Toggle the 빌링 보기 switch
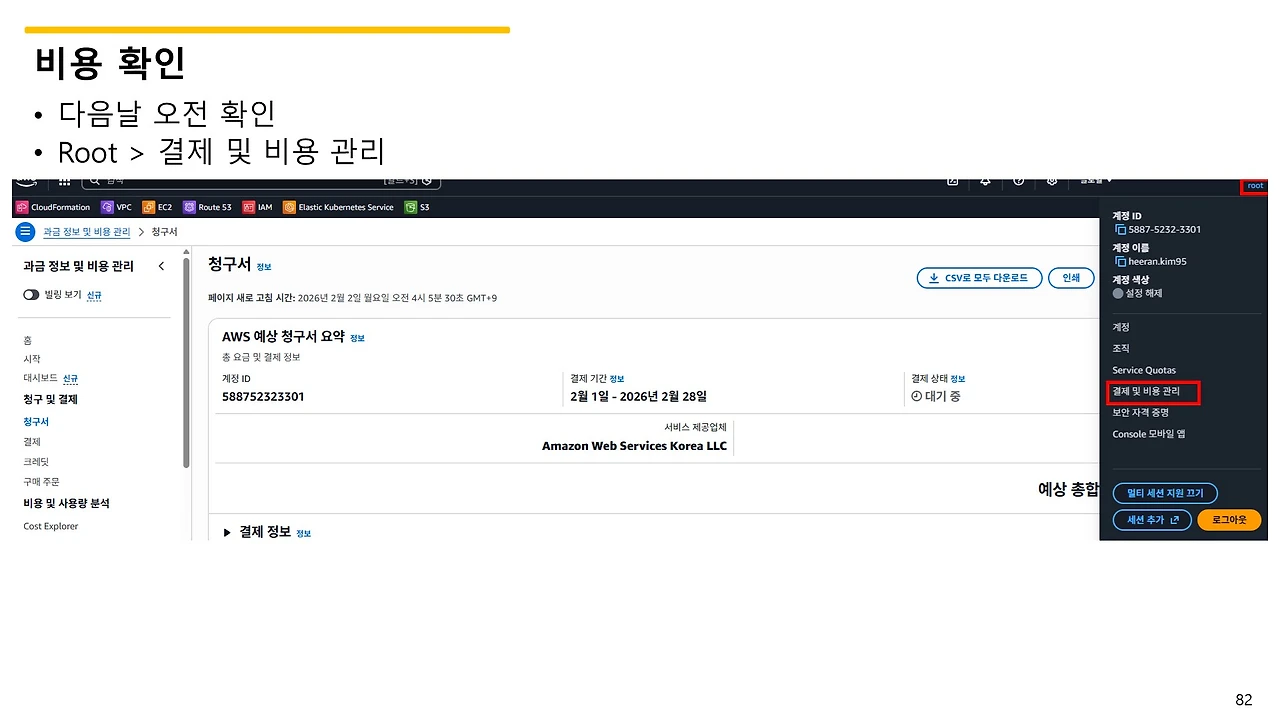Viewport: 1280px width, 720px height. (31, 295)
